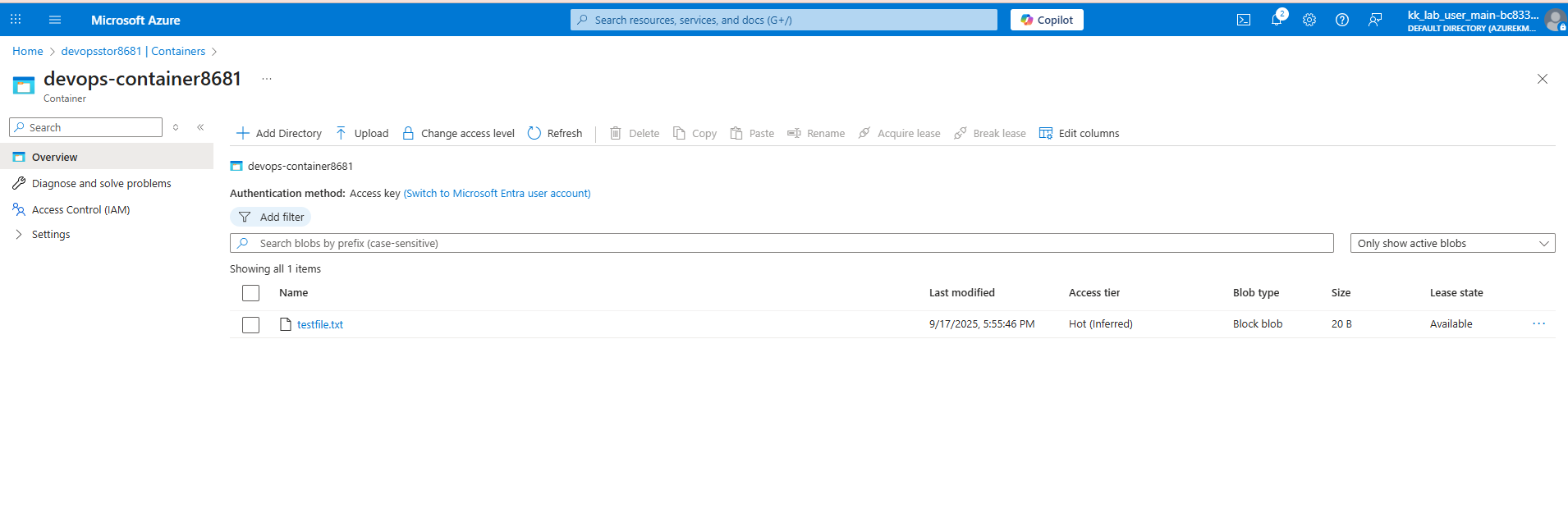Click Break lease
Screen dimensions: 1568x518
[x=990, y=133]
